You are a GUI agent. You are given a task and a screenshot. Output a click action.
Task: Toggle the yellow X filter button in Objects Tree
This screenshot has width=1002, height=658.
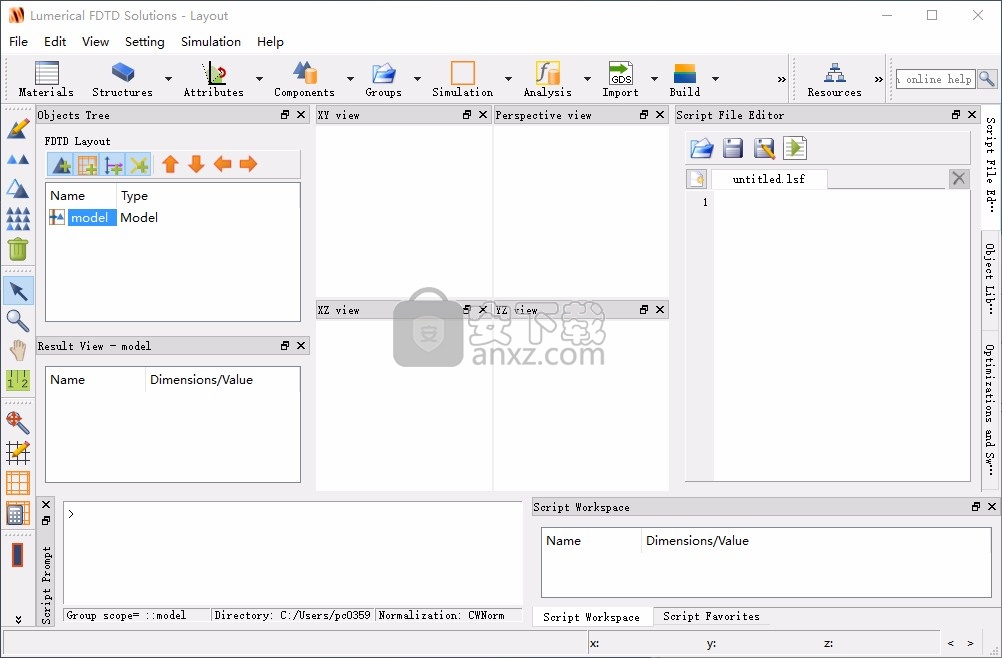pos(139,165)
